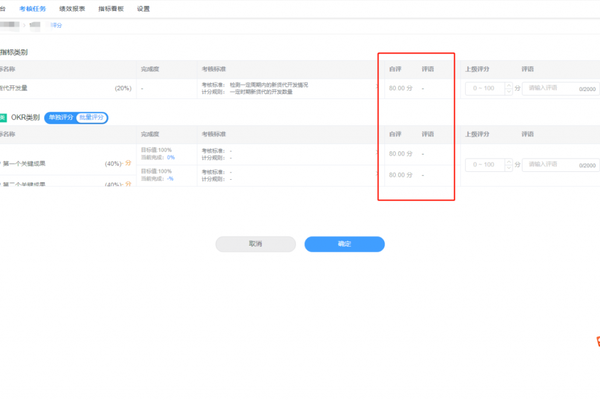Go to the 设置 menu
This screenshot has width=600, height=400.
[143, 8]
